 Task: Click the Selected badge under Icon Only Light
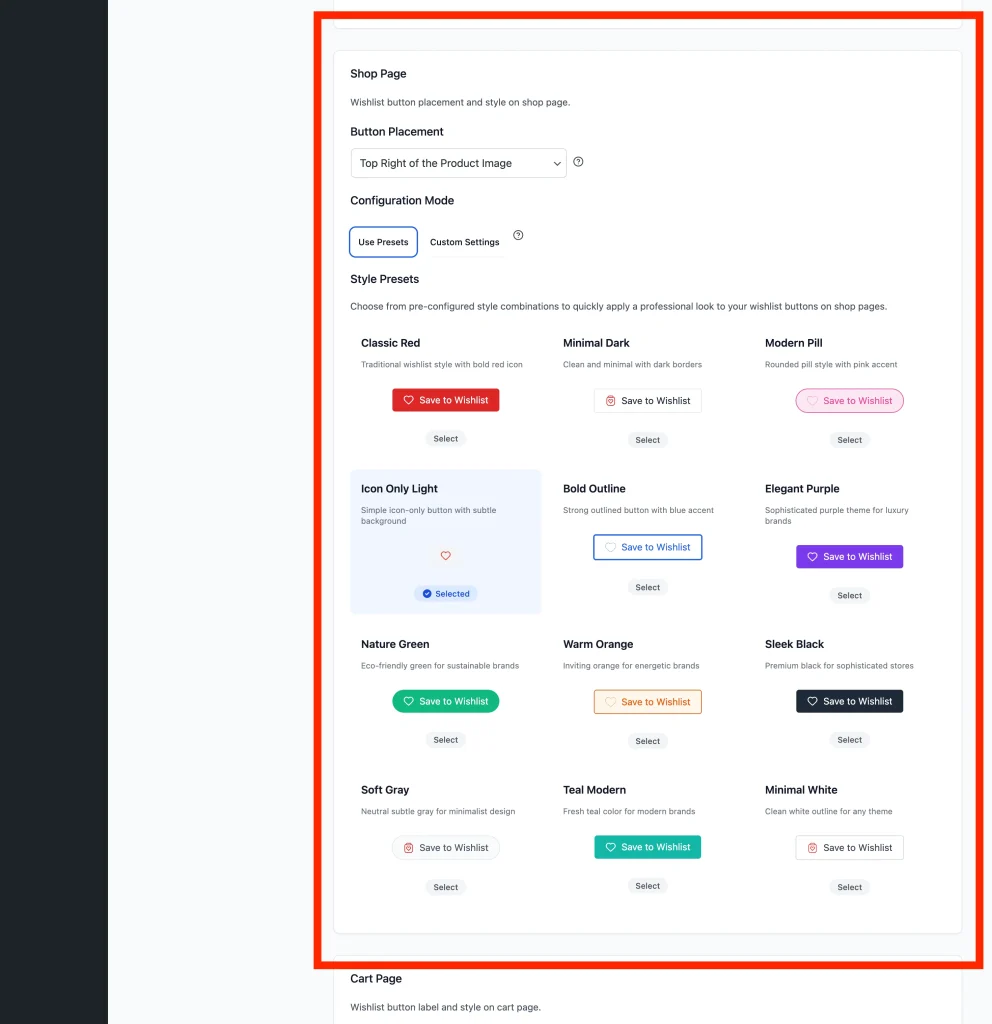point(445,594)
